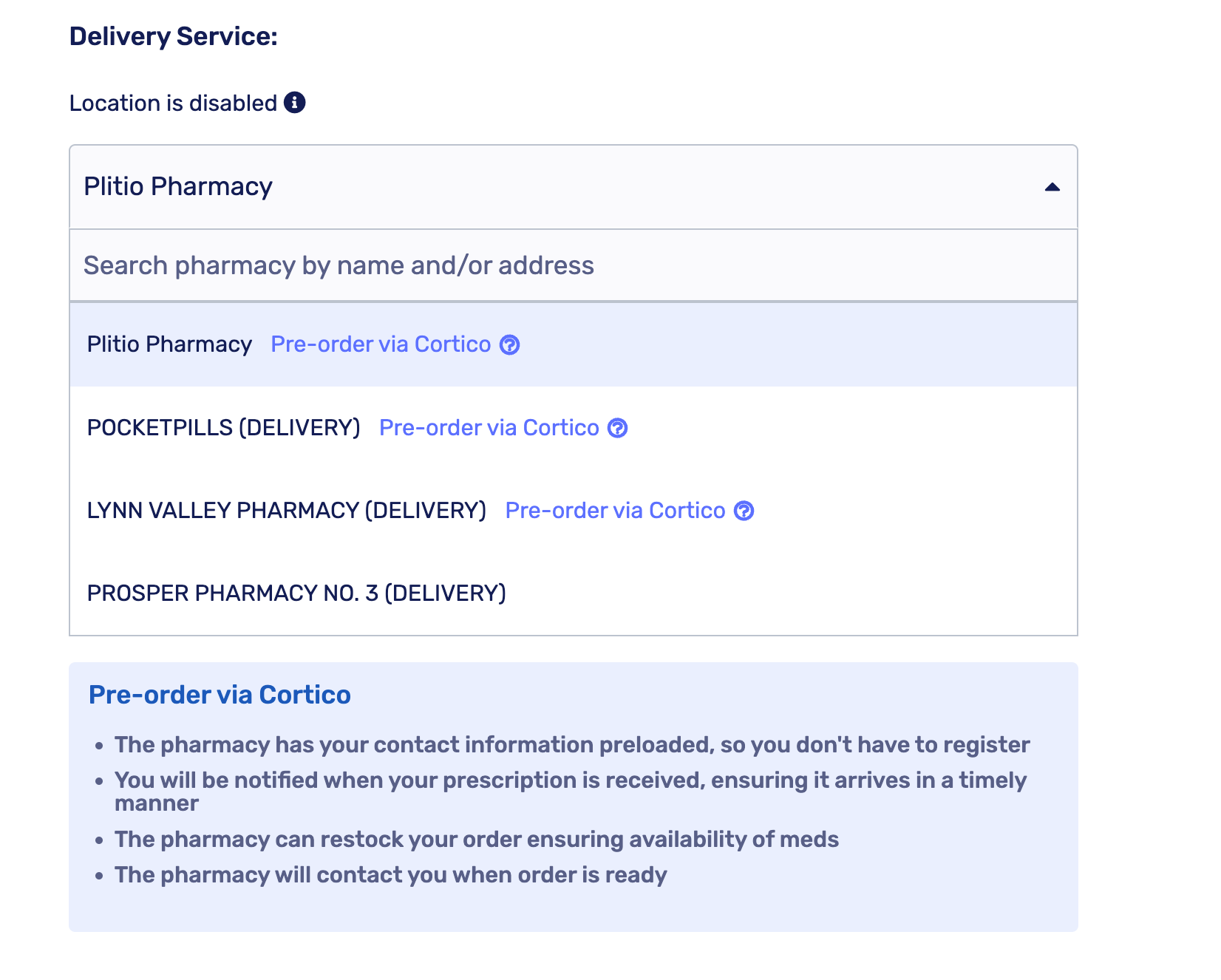Click the info icon beside Location is disabled
Viewport: 1221px width, 980px height.
pos(294,103)
